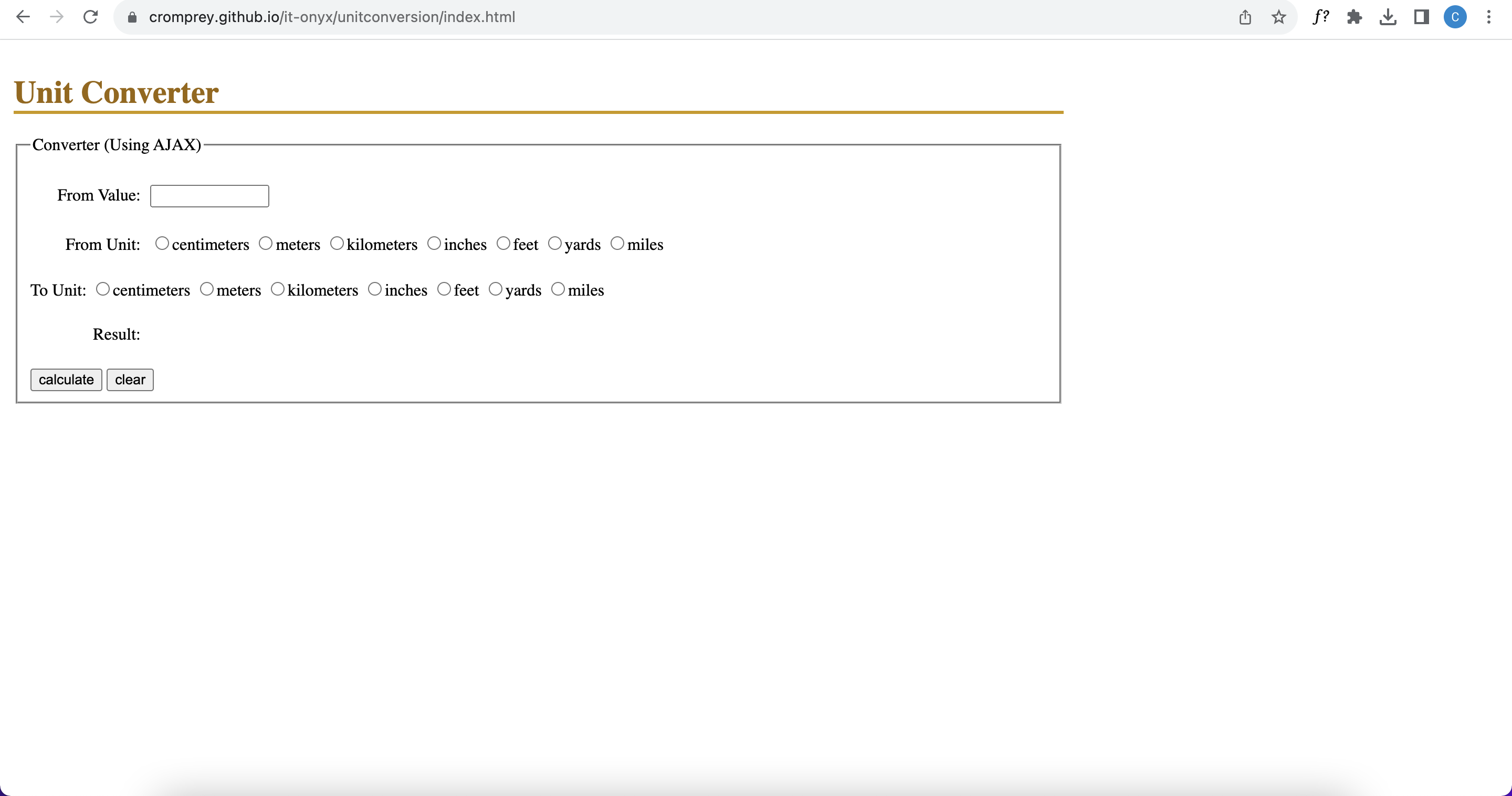Screen dimensions: 1512x796
Task: Show downloads via download icon
Action: coord(1388,17)
